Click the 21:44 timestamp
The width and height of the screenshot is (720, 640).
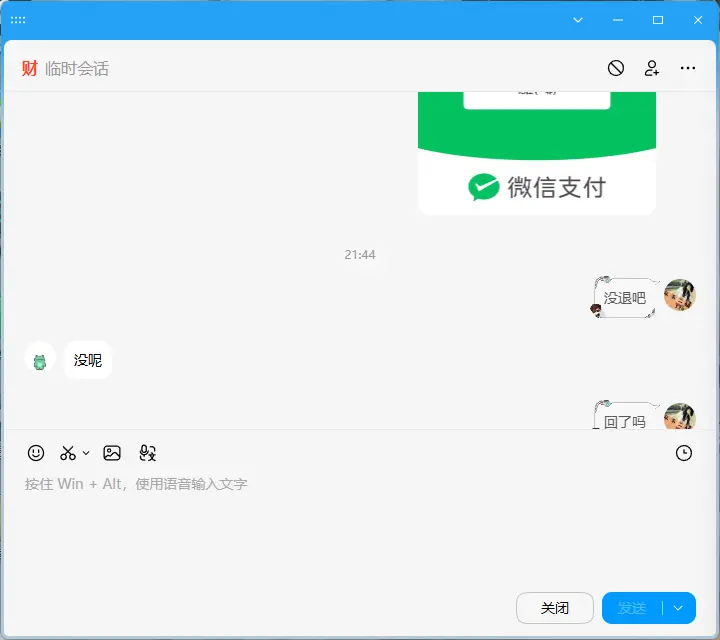tap(360, 254)
